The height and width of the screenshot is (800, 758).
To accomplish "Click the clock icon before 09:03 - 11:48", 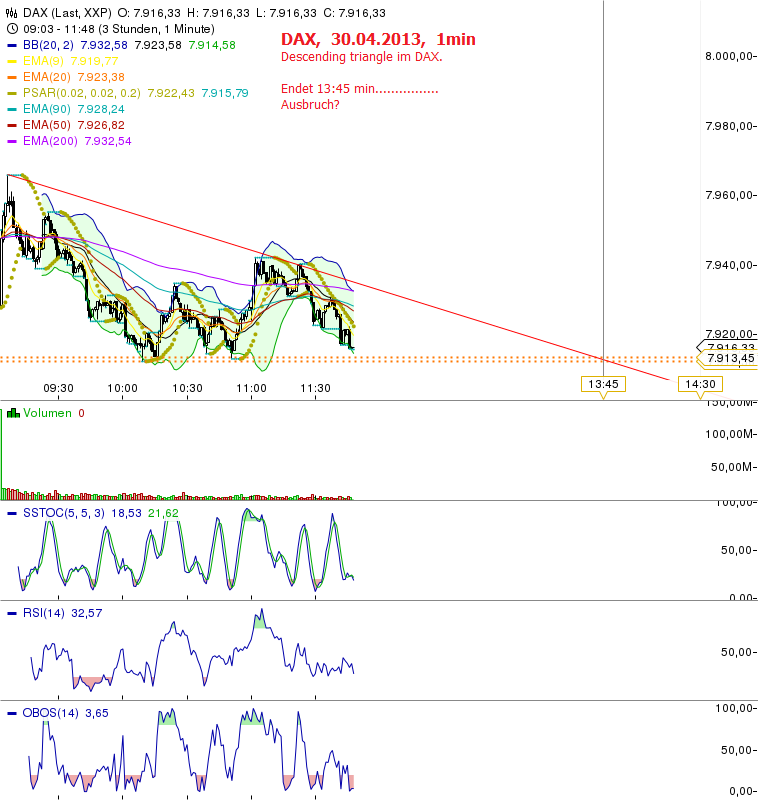I will [12, 29].
